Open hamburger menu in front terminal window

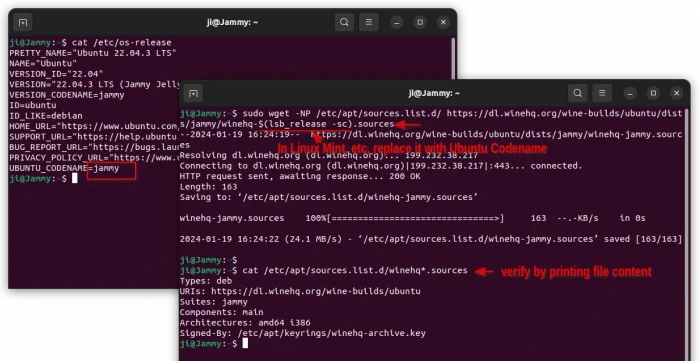[x=602, y=93]
